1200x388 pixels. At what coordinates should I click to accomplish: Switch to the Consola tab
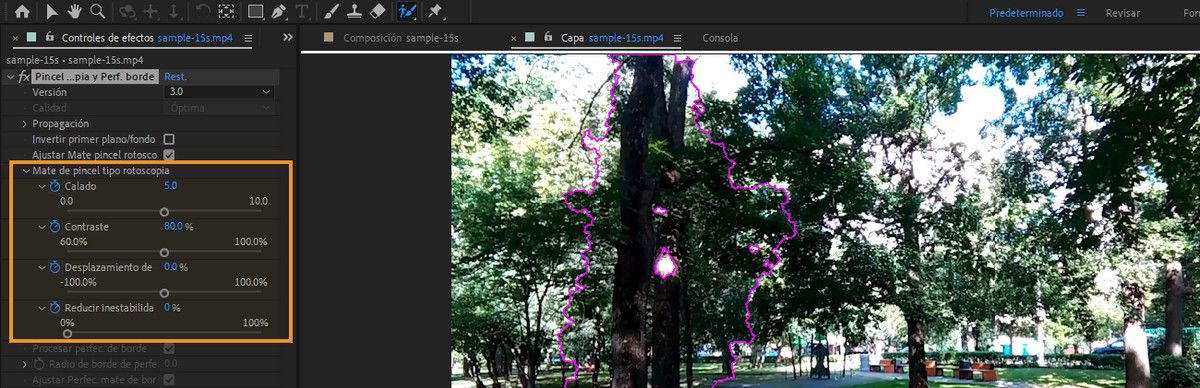coord(720,38)
